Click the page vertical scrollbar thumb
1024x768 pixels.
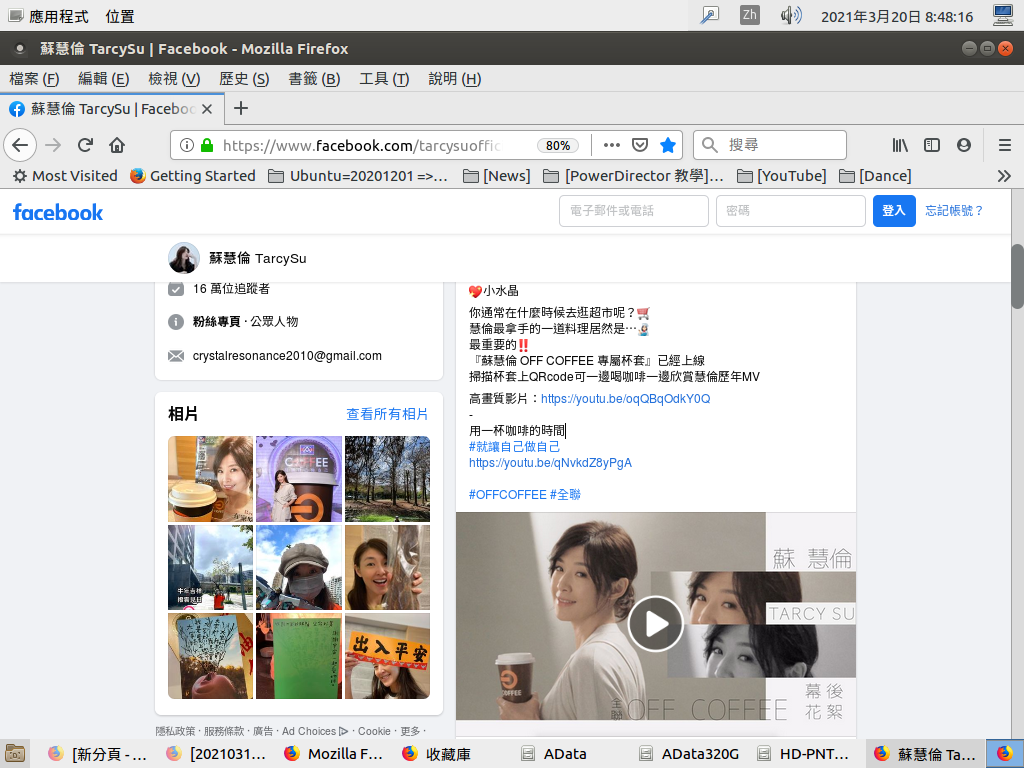click(x=1017, y=276)
